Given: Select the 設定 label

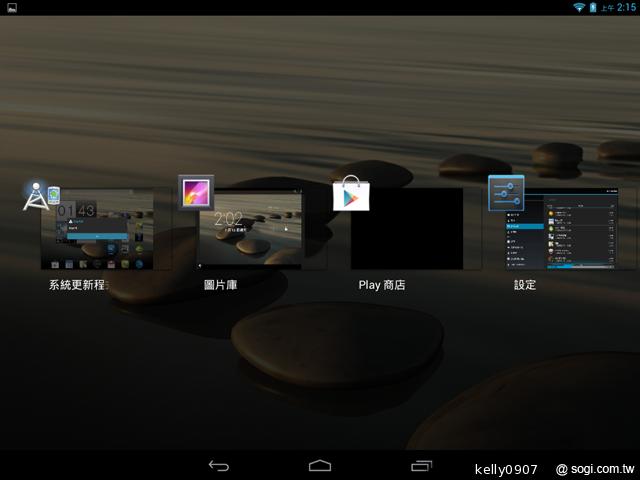Looking at the screenshot, I should 525,285.
